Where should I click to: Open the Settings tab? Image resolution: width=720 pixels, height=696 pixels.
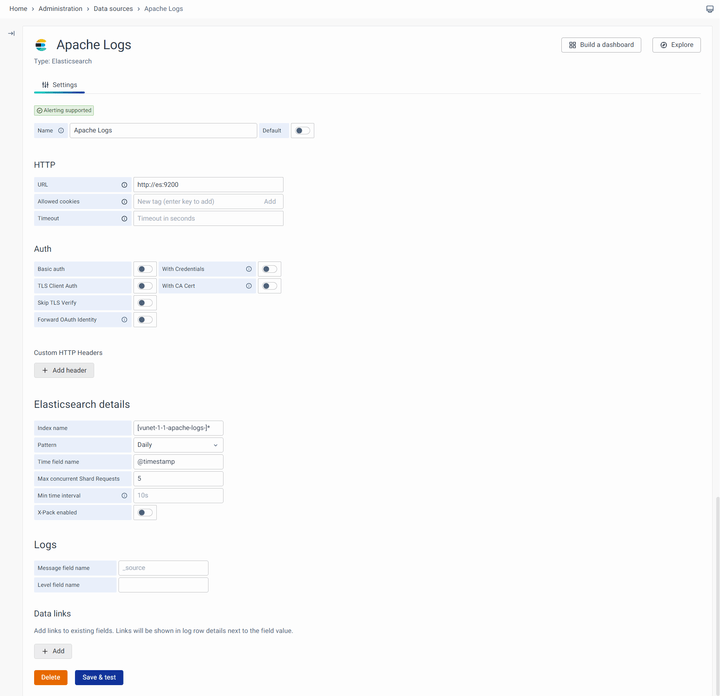click(60, 85)
